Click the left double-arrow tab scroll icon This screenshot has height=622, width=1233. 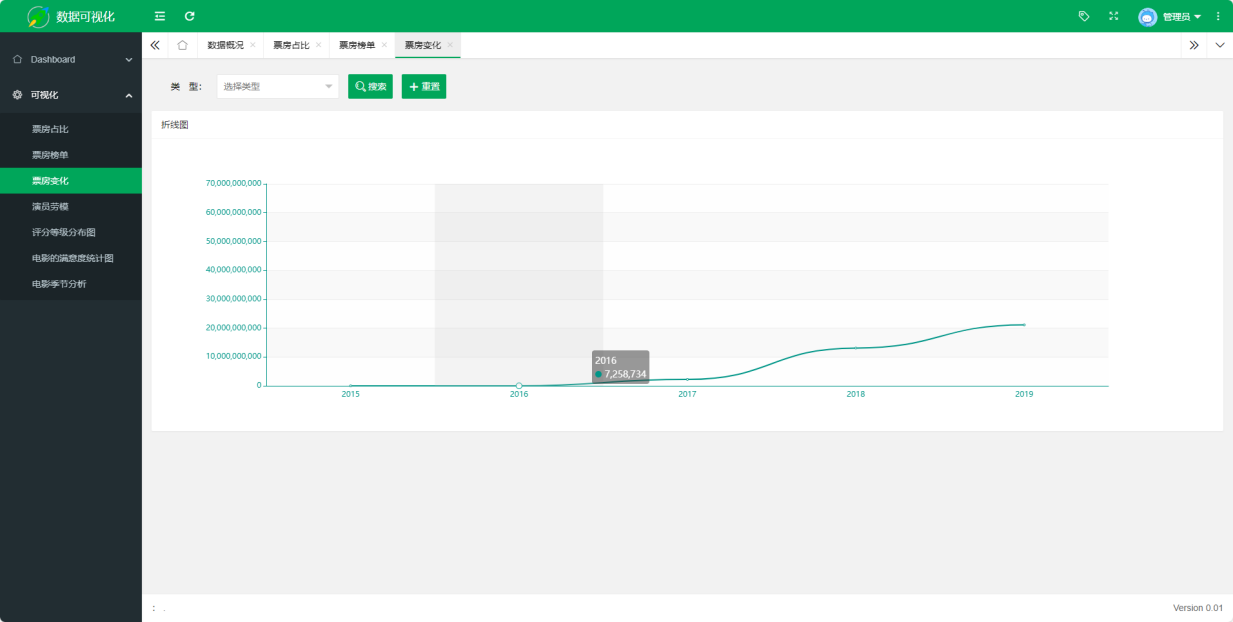pyautogui.click(x=155, y=45)
